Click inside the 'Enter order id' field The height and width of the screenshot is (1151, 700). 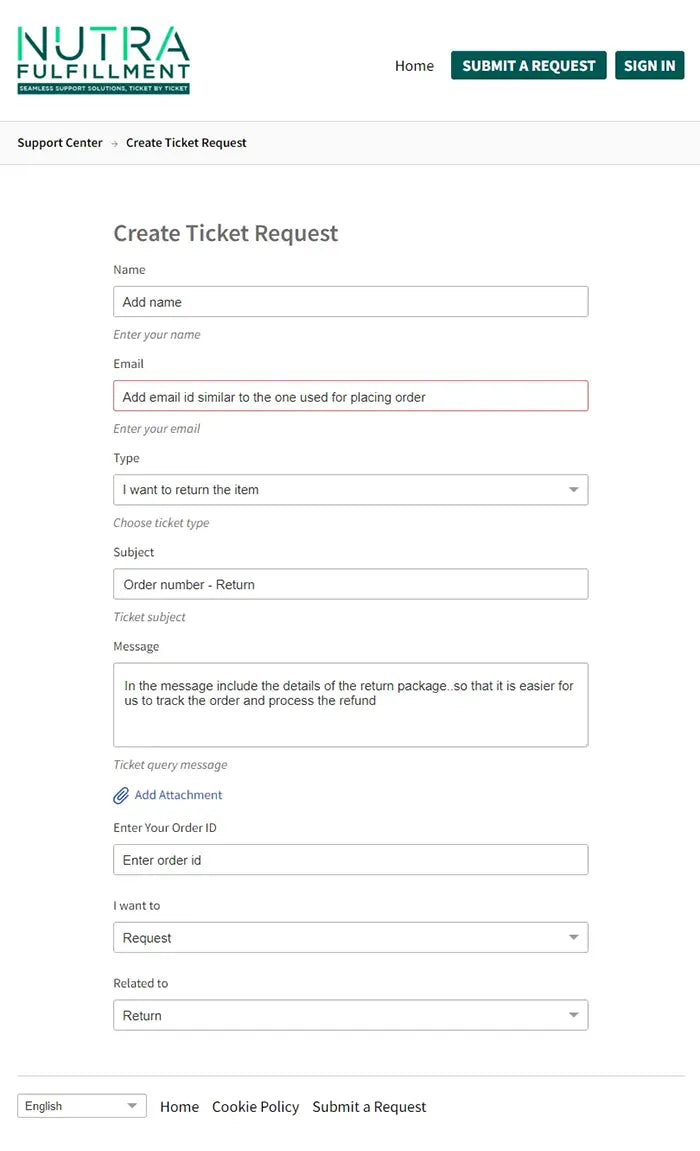(x=350, y=859)
